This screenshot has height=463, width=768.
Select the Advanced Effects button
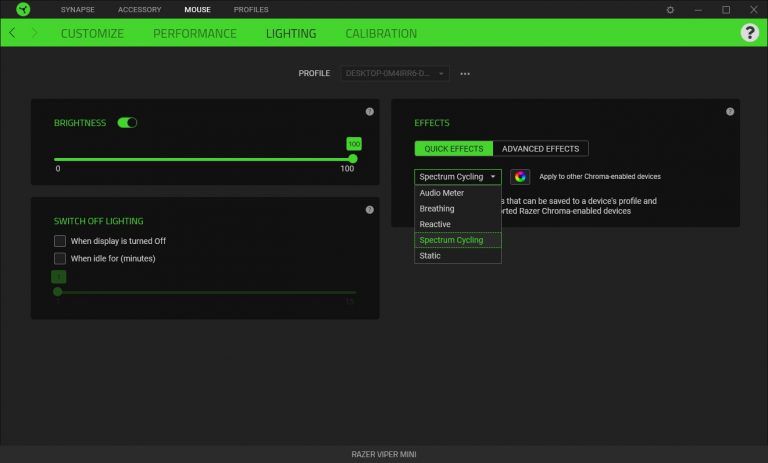540,149
